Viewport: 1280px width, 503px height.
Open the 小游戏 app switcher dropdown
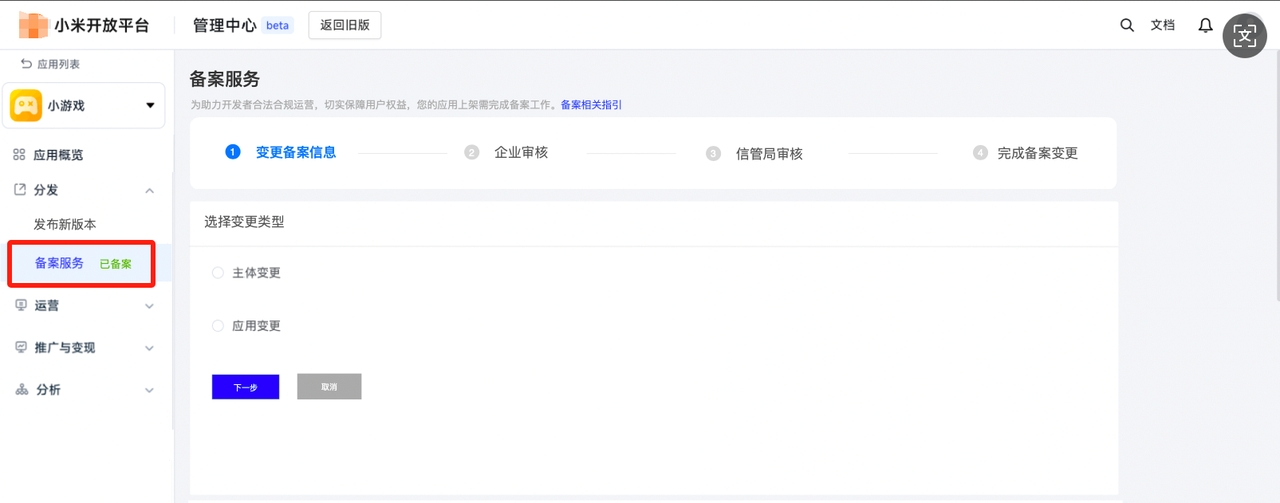[150, 105]
